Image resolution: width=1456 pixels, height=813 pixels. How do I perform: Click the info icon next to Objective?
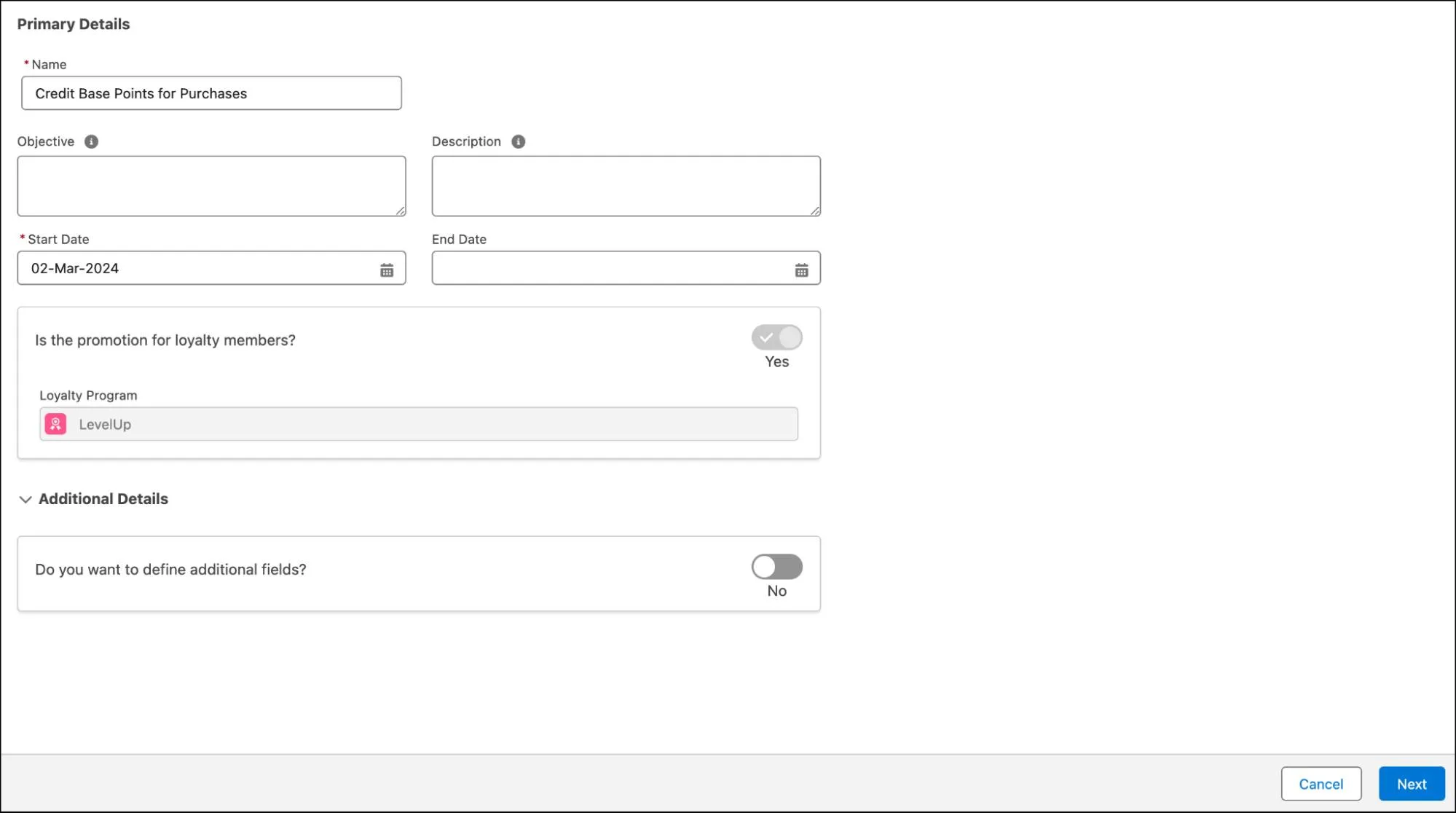coord(91,141)
